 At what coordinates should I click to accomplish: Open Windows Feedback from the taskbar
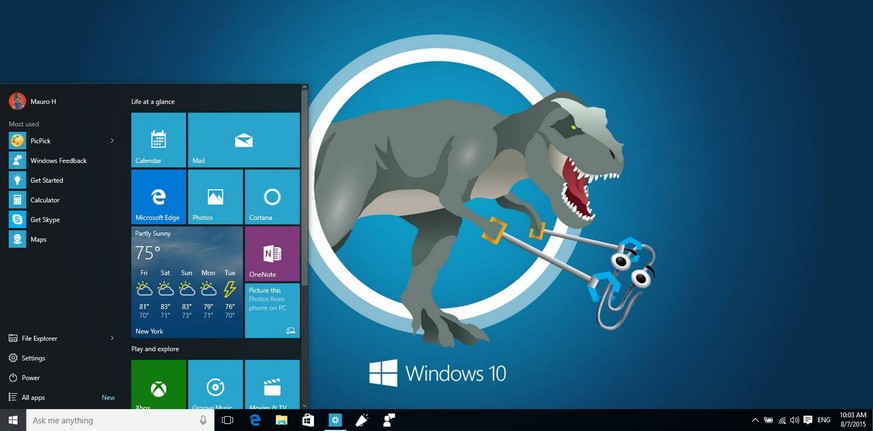tap(389, 420)
